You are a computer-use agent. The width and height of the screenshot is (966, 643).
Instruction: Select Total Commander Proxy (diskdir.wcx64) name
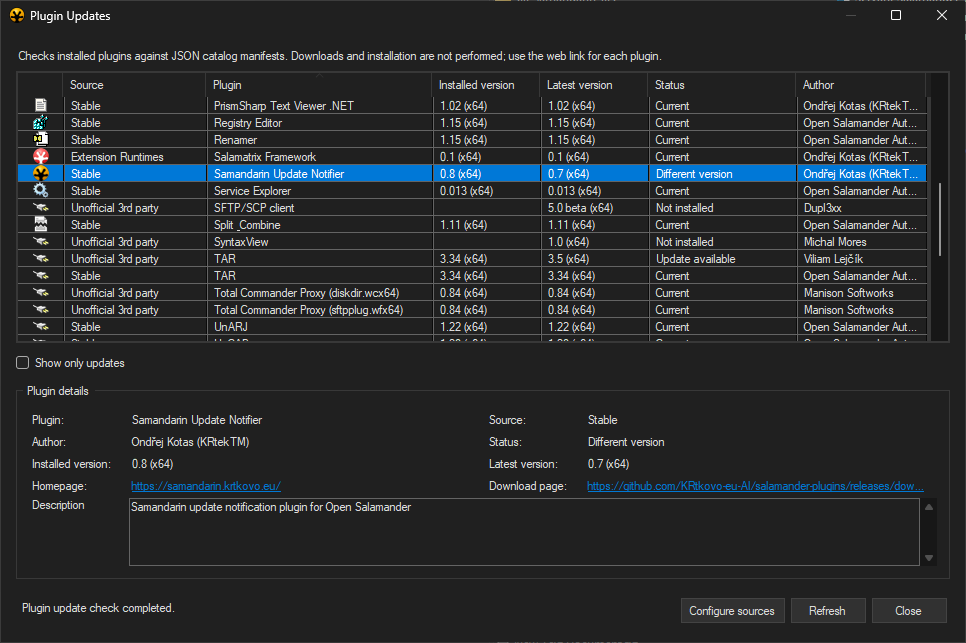click(x=306, y=293)
